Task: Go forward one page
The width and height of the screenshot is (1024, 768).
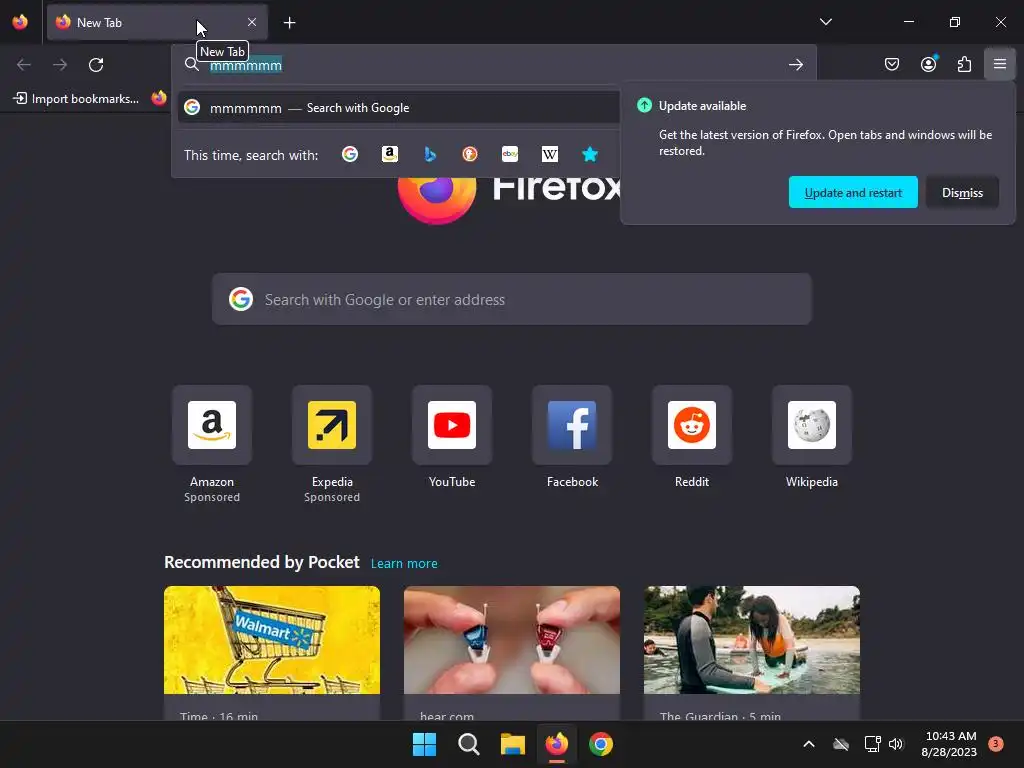Action: click(60, 65)
